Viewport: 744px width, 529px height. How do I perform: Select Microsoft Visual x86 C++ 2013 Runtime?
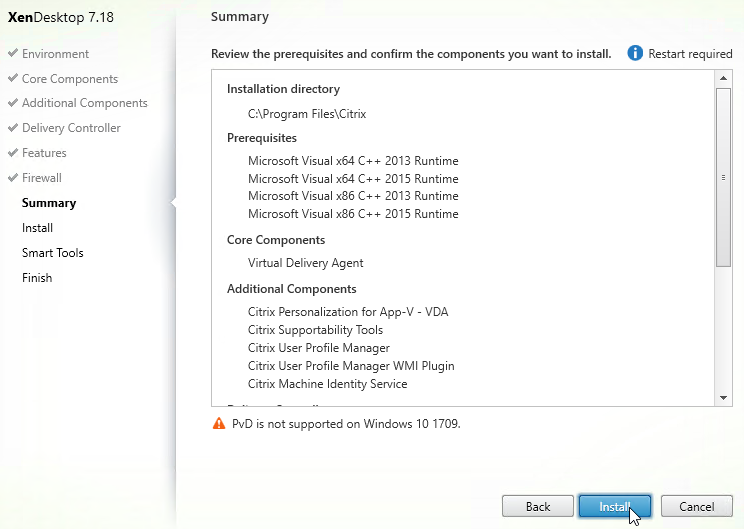coord(353,196)
